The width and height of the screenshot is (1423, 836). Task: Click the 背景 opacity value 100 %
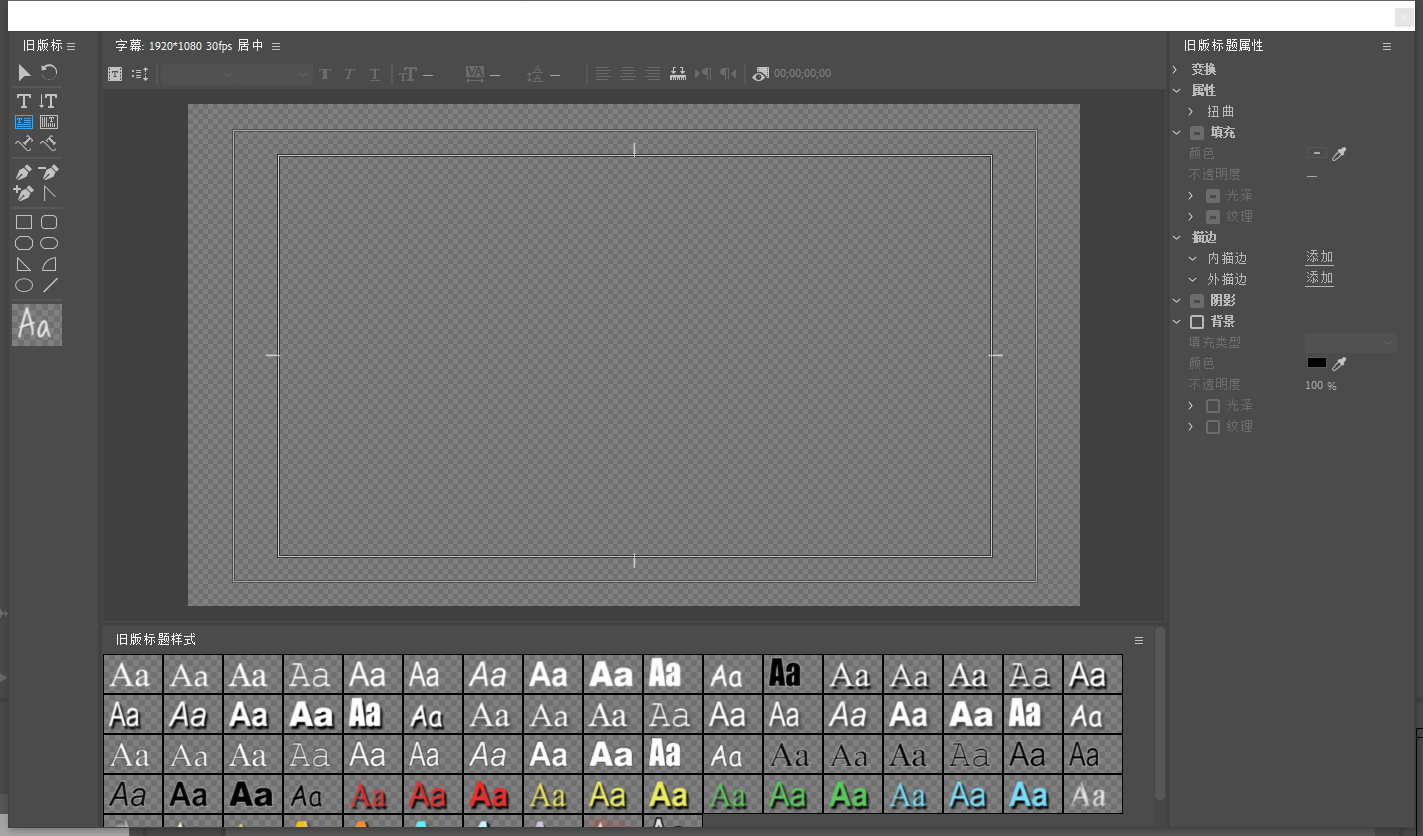(x=1320, y=385)
